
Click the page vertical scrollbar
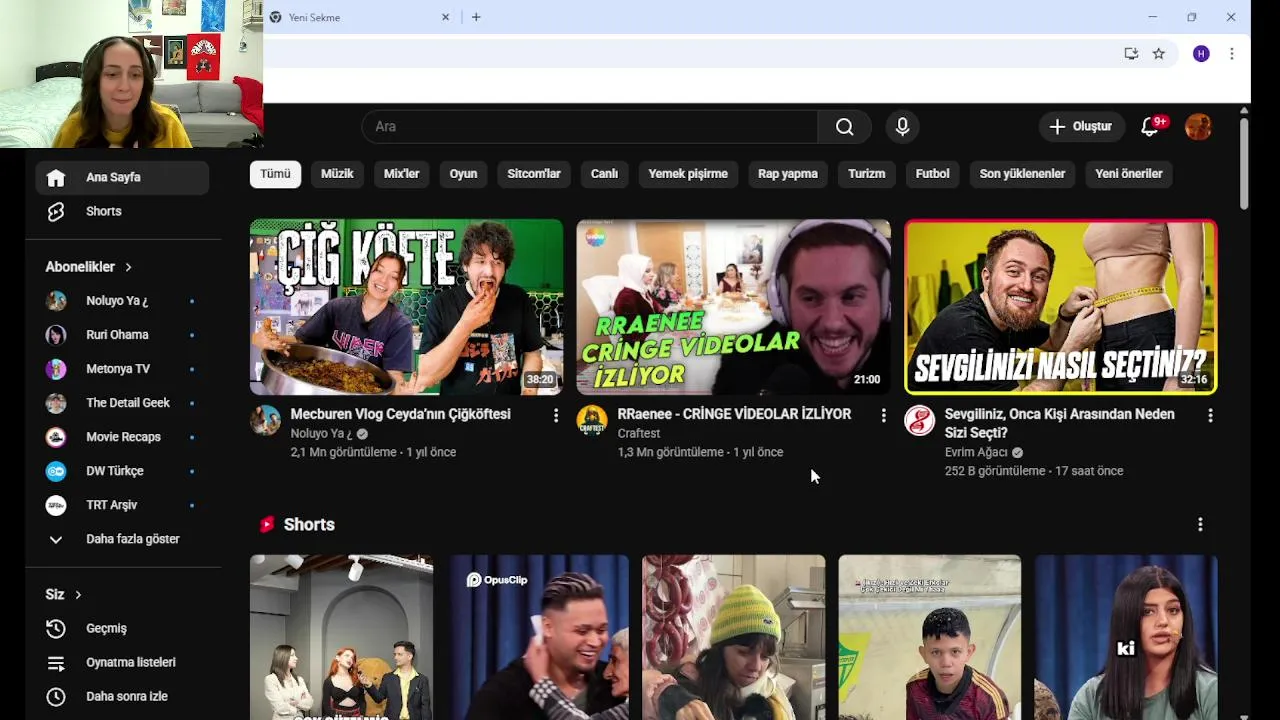1243,164
